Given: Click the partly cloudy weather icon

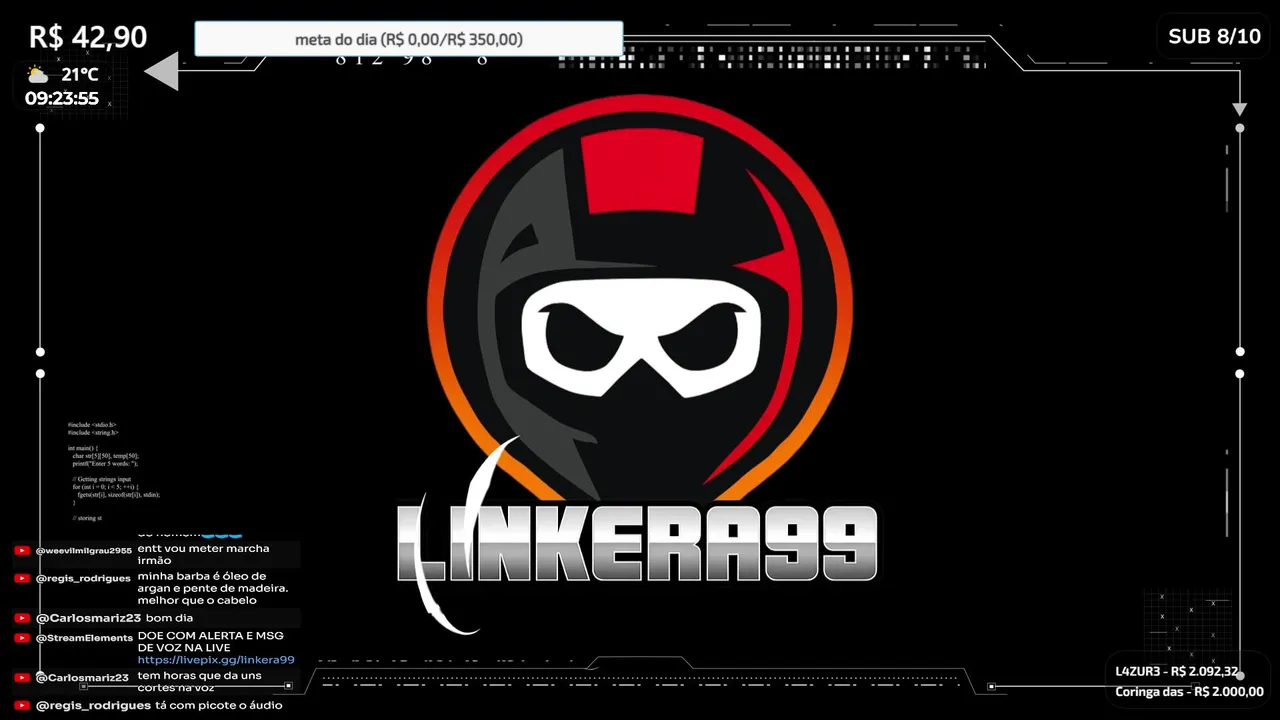Looking at the screenshot, I should point(38,75).
